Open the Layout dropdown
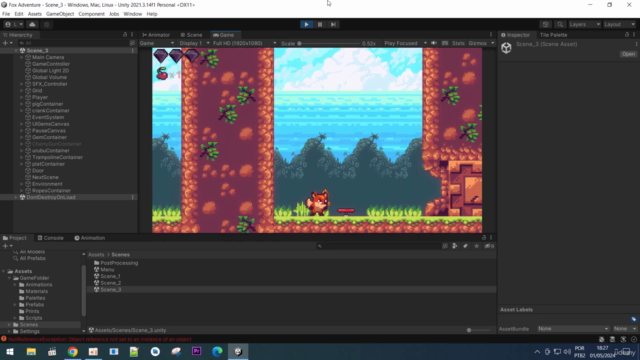 click(x=619, y=24)
